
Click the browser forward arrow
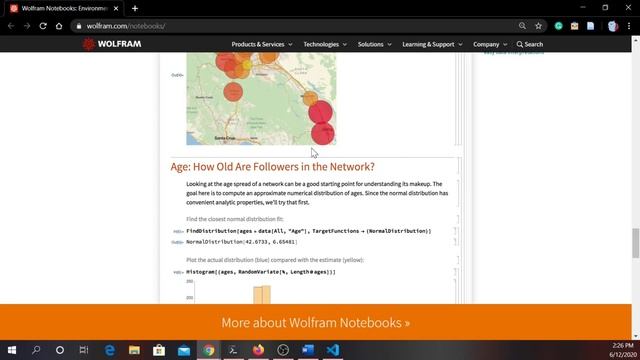click(x=27, y=26)
